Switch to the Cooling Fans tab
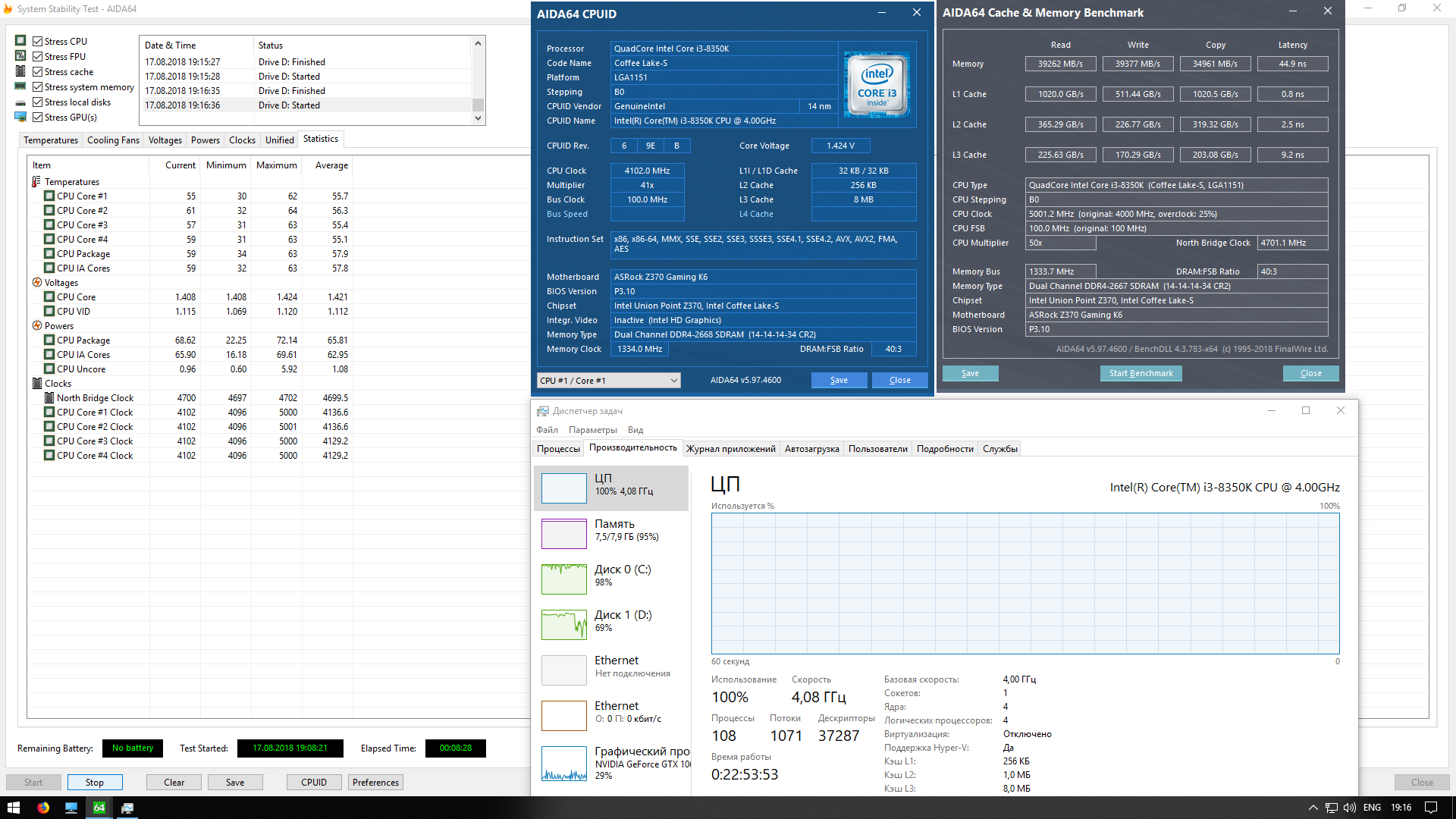This screenshot has height=819, width=1456. (x=113, y=140)
